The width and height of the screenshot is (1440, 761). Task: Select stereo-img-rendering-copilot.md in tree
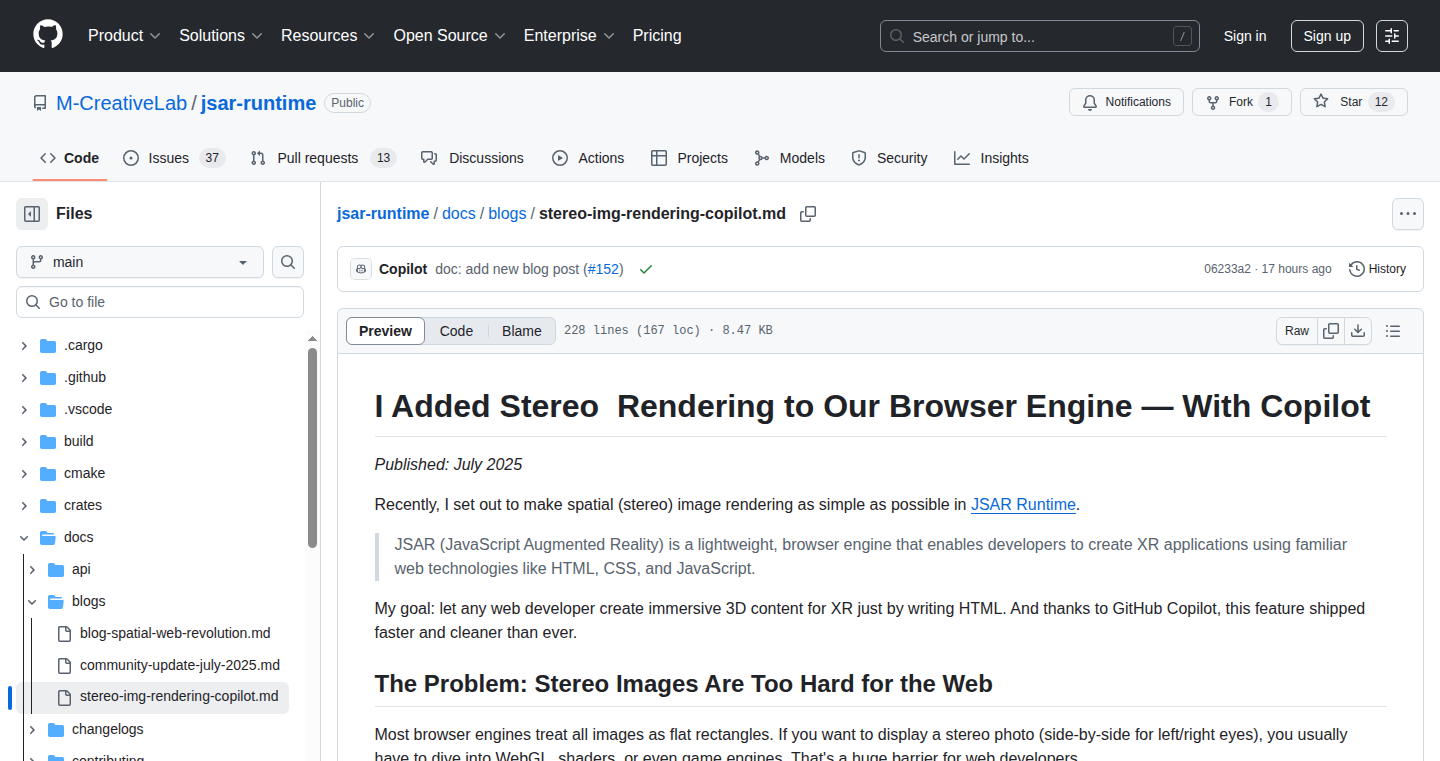click(x=179, y=697)
